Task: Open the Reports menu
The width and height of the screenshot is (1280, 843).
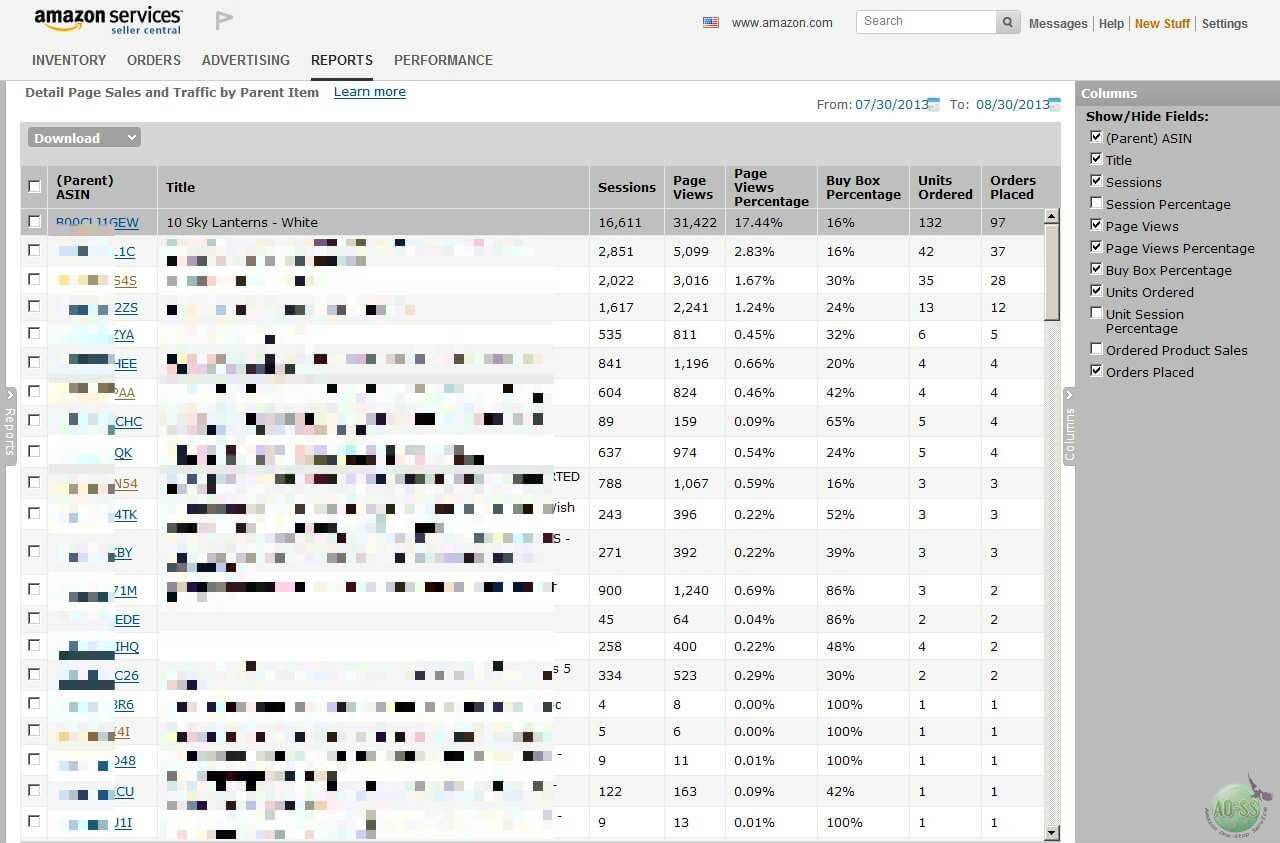Action: pyautogui.click(x=342, y=60)
